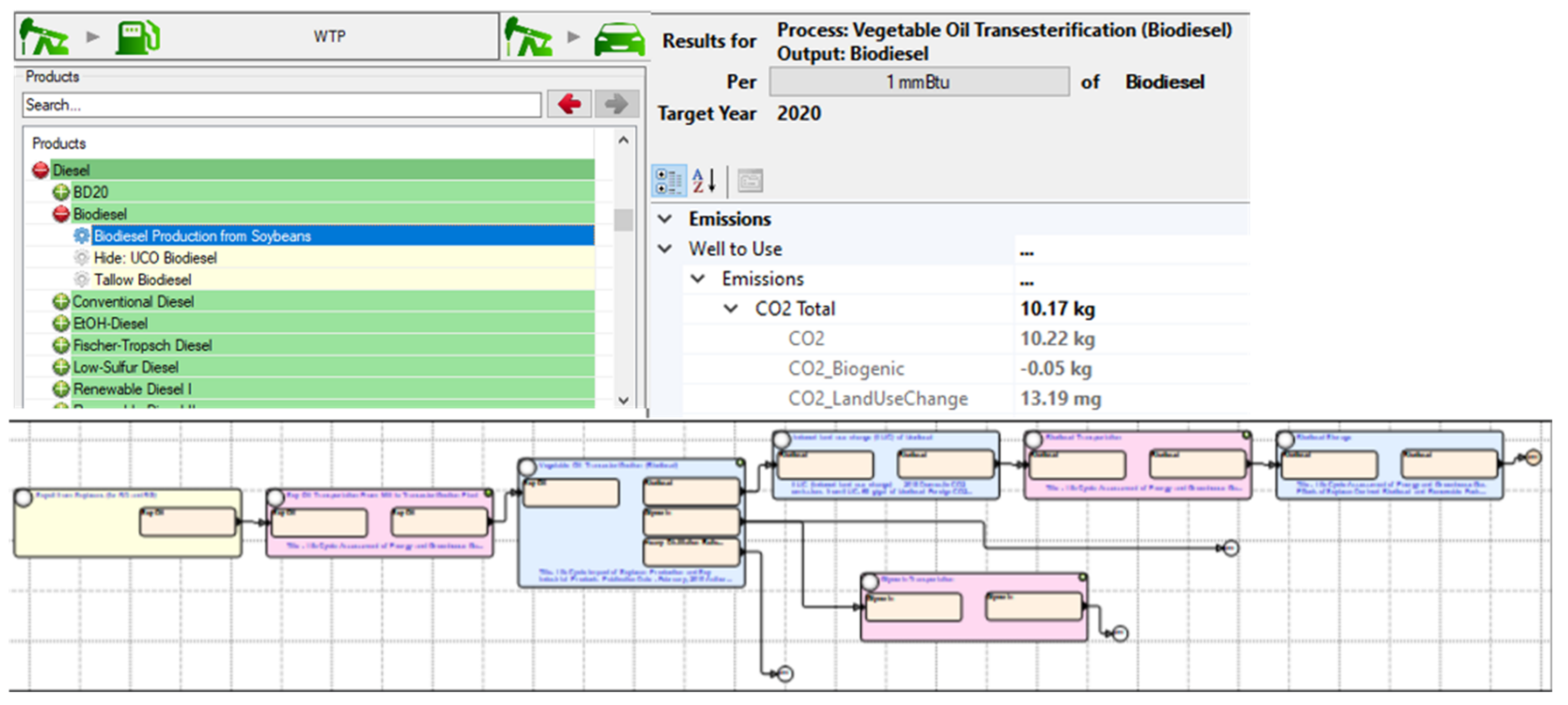Click the categorized view icon in results toolbar
The image size is (1568, 705).
668,181
